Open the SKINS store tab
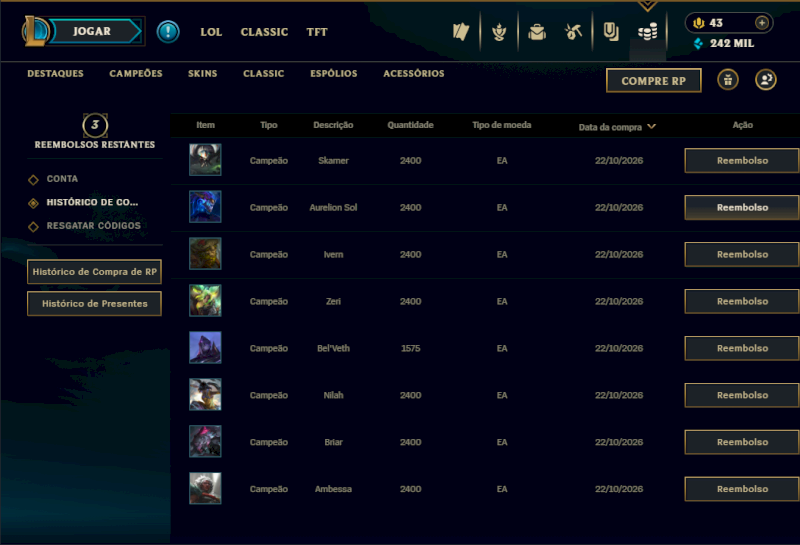Image resolution: width=800 pixels, height=545 pixels. pyautogui.click(x=203, y=73)
